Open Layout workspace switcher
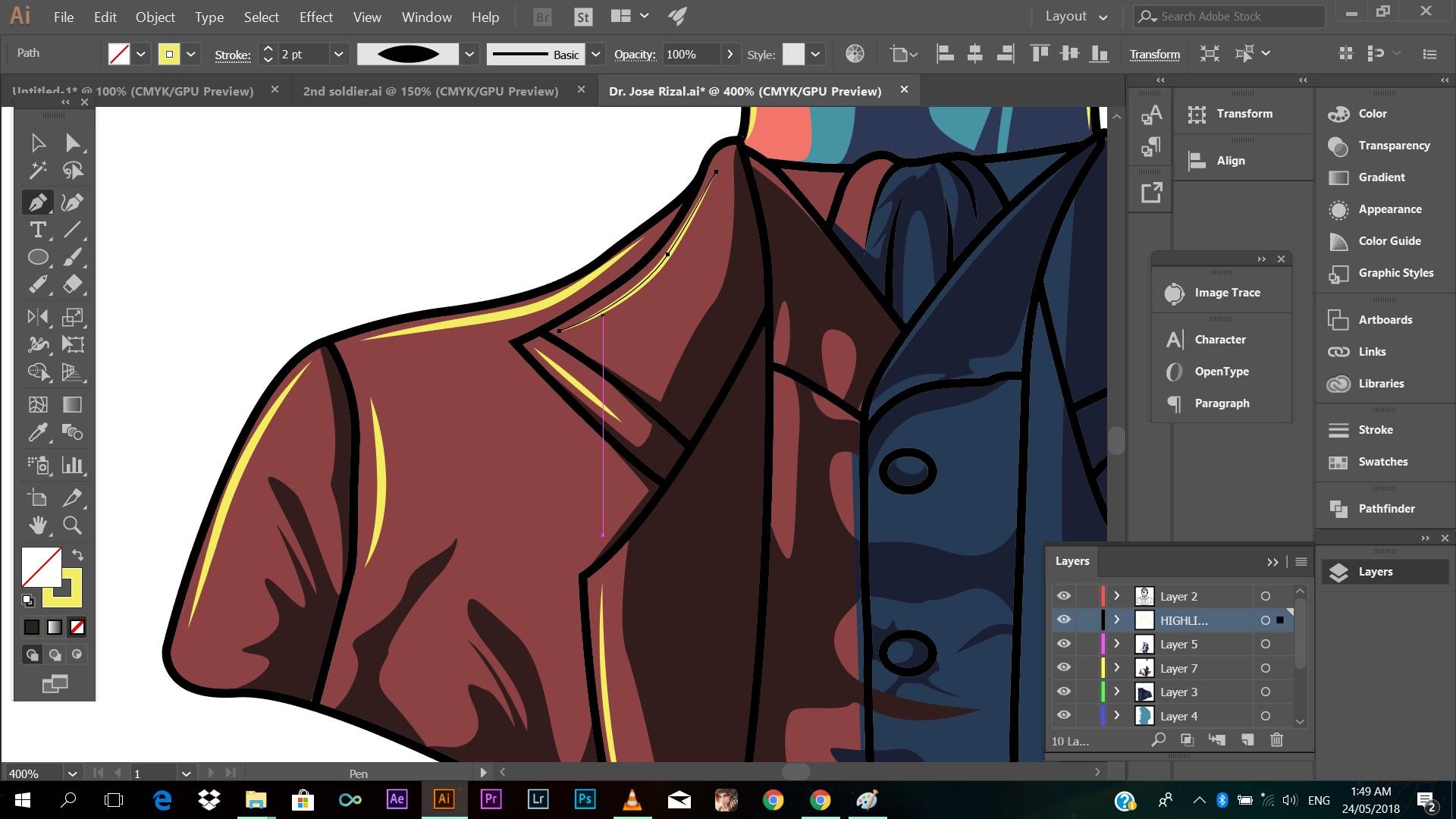Viewport: 1456px width, 819px height. (1076, 16)
